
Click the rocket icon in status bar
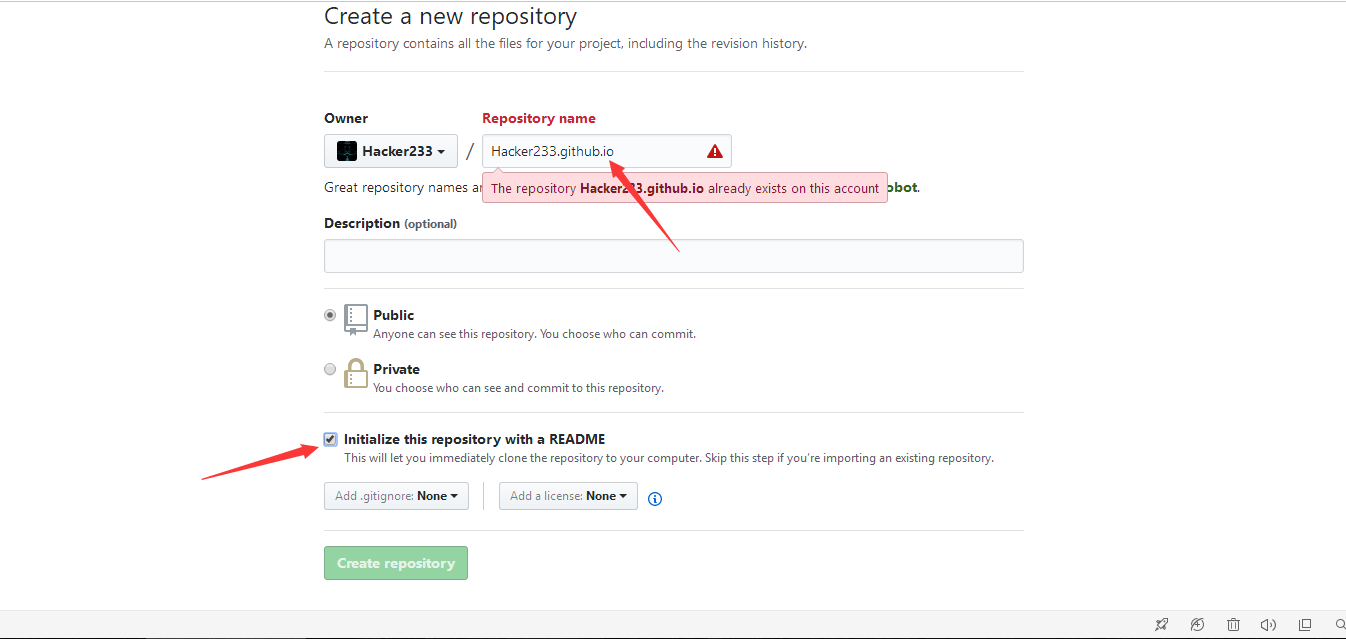1161,624
